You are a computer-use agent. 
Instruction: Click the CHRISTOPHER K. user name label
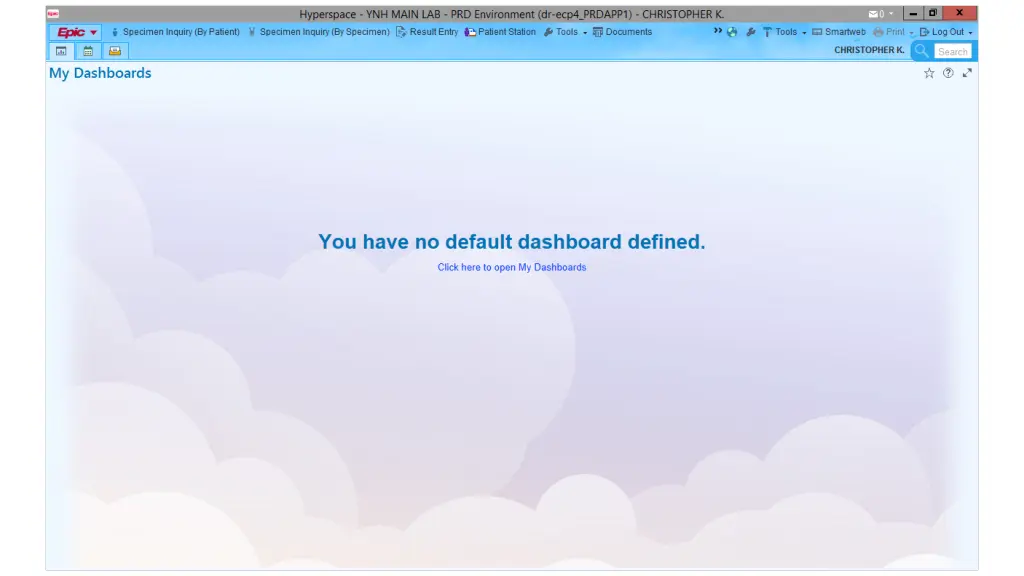(x=869, y=50)
